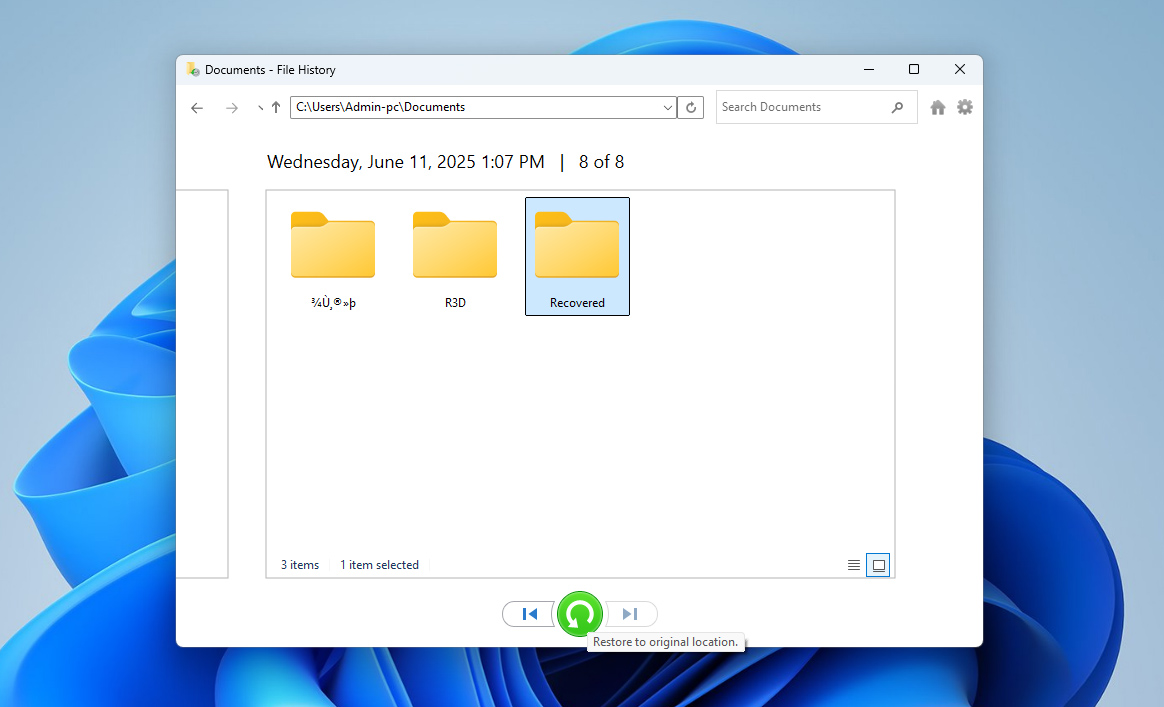The height and width of the screenshot is (707, 1164).
Task: Open the address bar history dropdown
Action: (x=667, y=107)
